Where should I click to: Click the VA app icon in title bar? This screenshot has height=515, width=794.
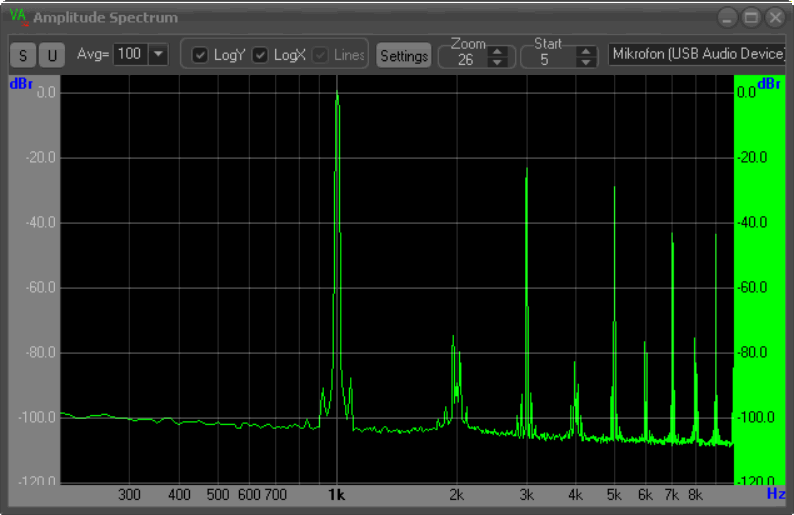(x=18, y=17)
